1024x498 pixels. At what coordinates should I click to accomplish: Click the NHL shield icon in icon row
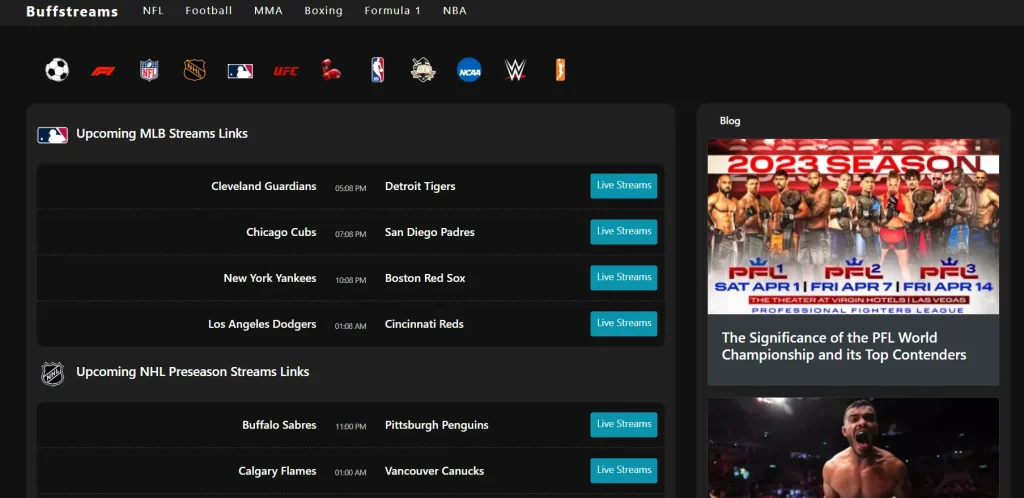(195, 70)
